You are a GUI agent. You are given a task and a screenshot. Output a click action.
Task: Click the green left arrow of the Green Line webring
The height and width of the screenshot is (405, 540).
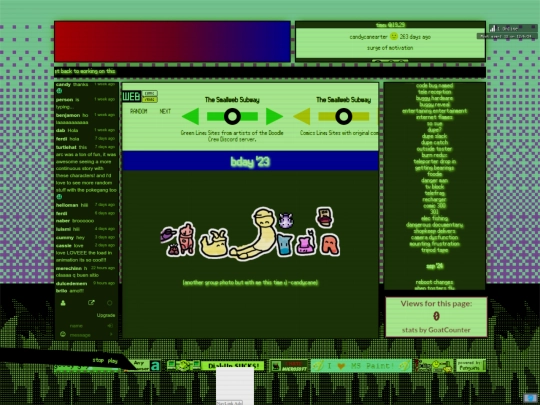coord(190,116)
